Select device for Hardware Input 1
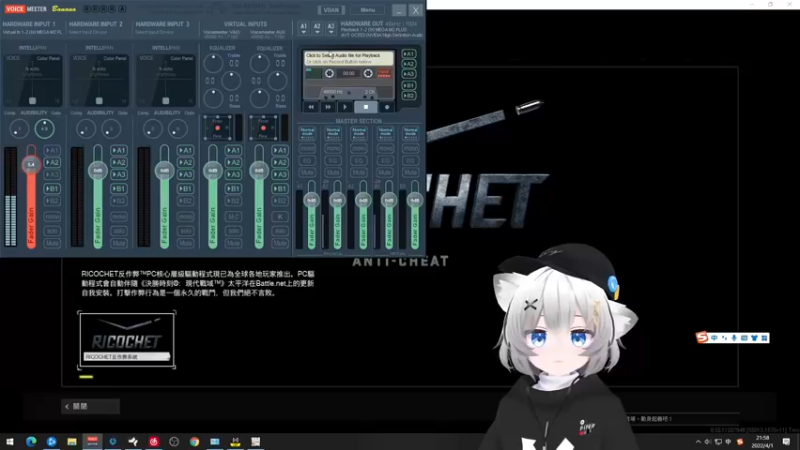The width and height of the screenshot is (800, 450). pyautogui.click(x=33, y=32)
